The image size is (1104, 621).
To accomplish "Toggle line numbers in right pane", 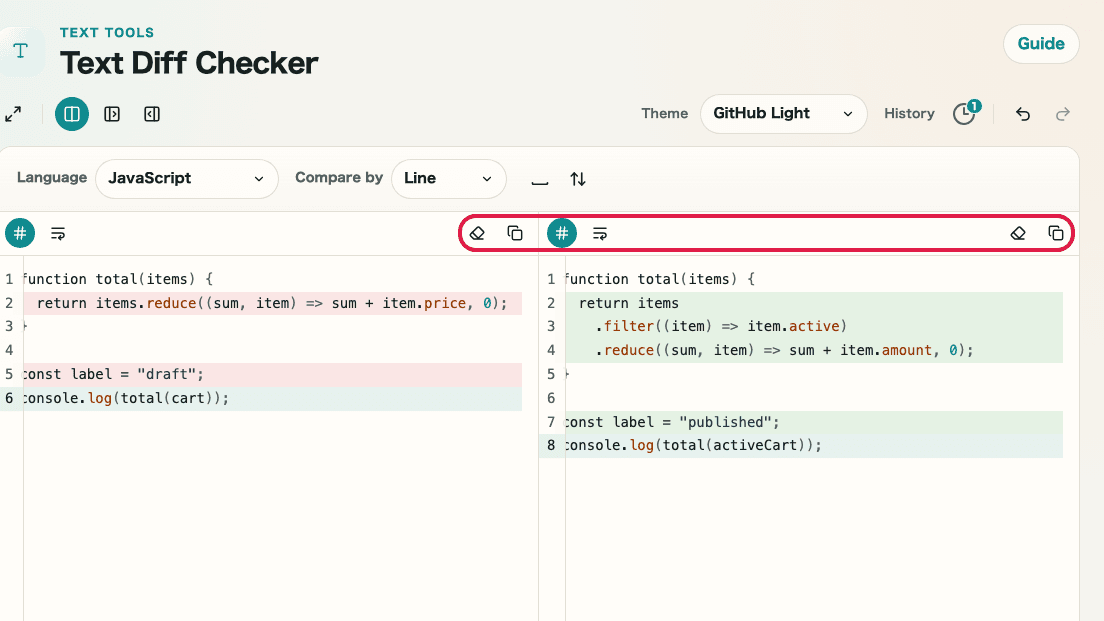I will (x=562, y=233).
